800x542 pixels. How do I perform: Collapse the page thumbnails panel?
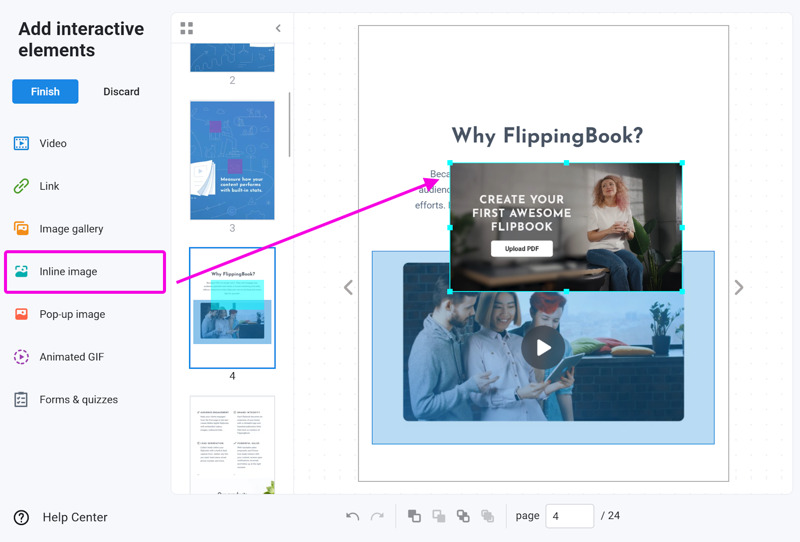point(278,28)
